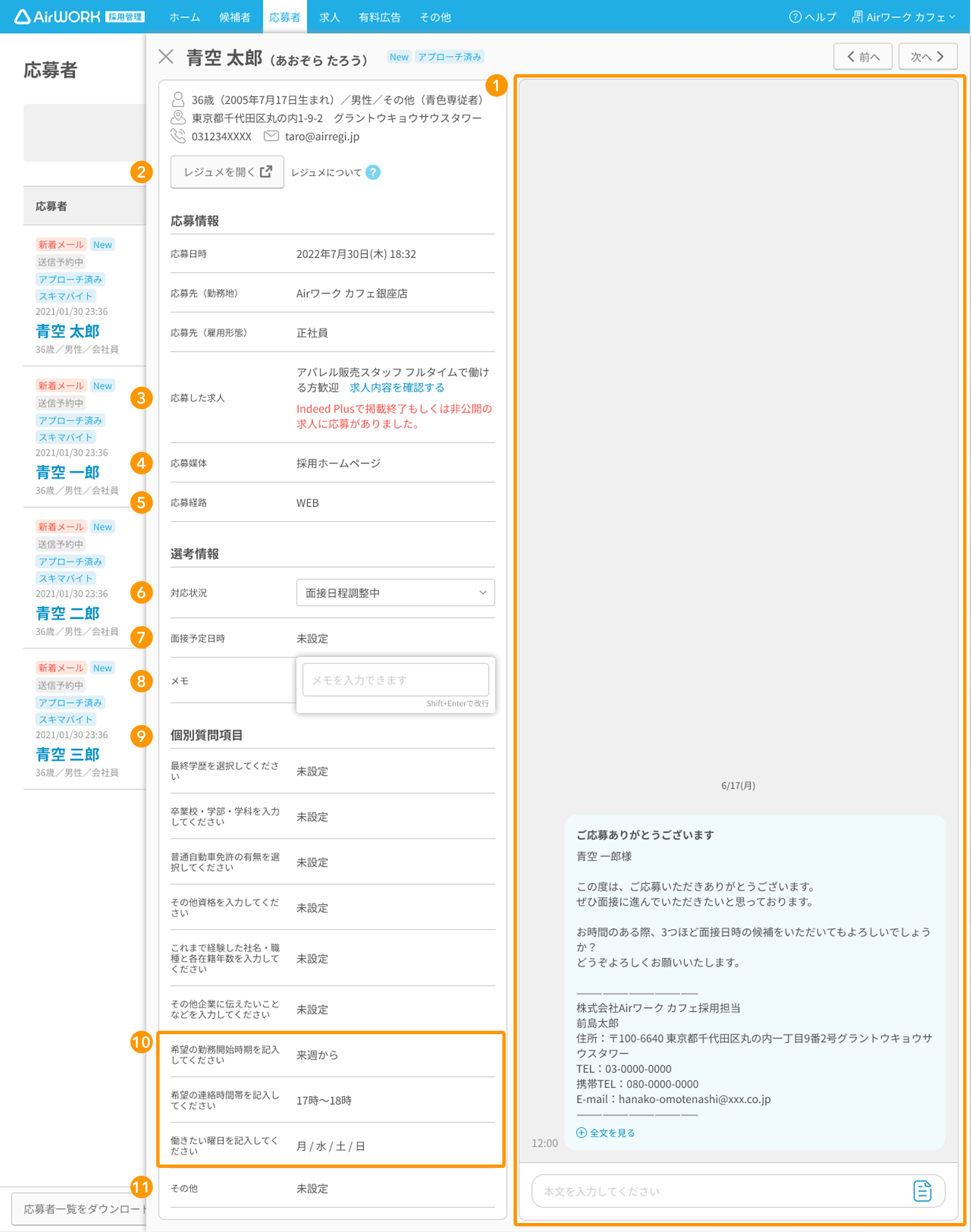Click the WEB value for 応募経路
This screenshot has height=1232, width=971.
pyautogui.click(x=307, y=502)
